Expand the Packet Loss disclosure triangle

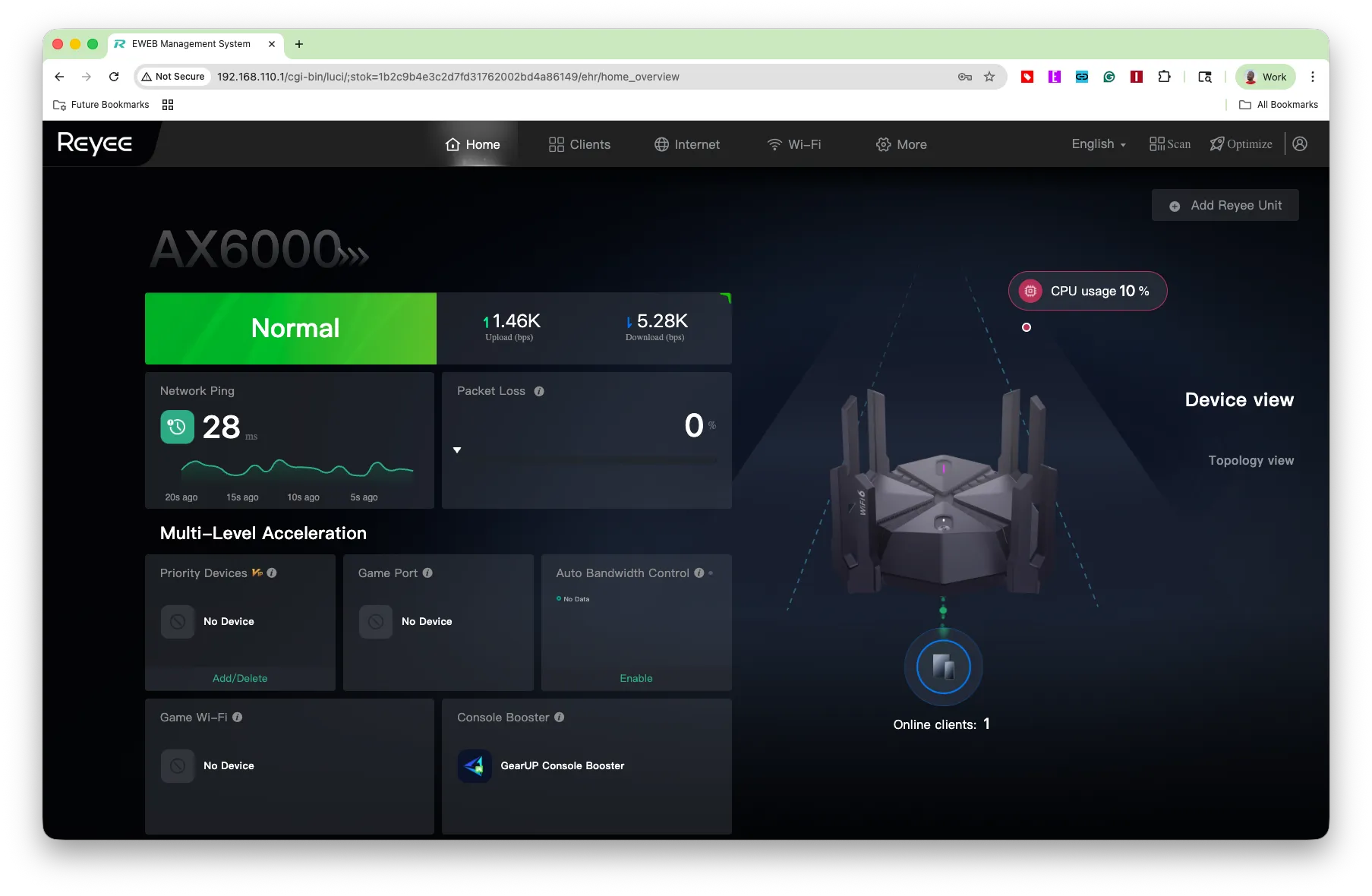click(457, 450)
